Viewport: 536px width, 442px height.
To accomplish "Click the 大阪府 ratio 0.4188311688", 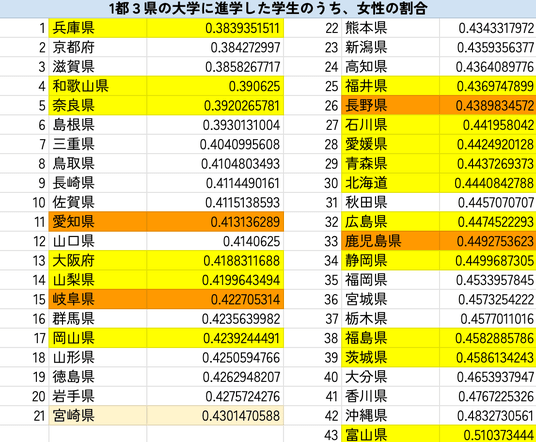I will (215, 261).
